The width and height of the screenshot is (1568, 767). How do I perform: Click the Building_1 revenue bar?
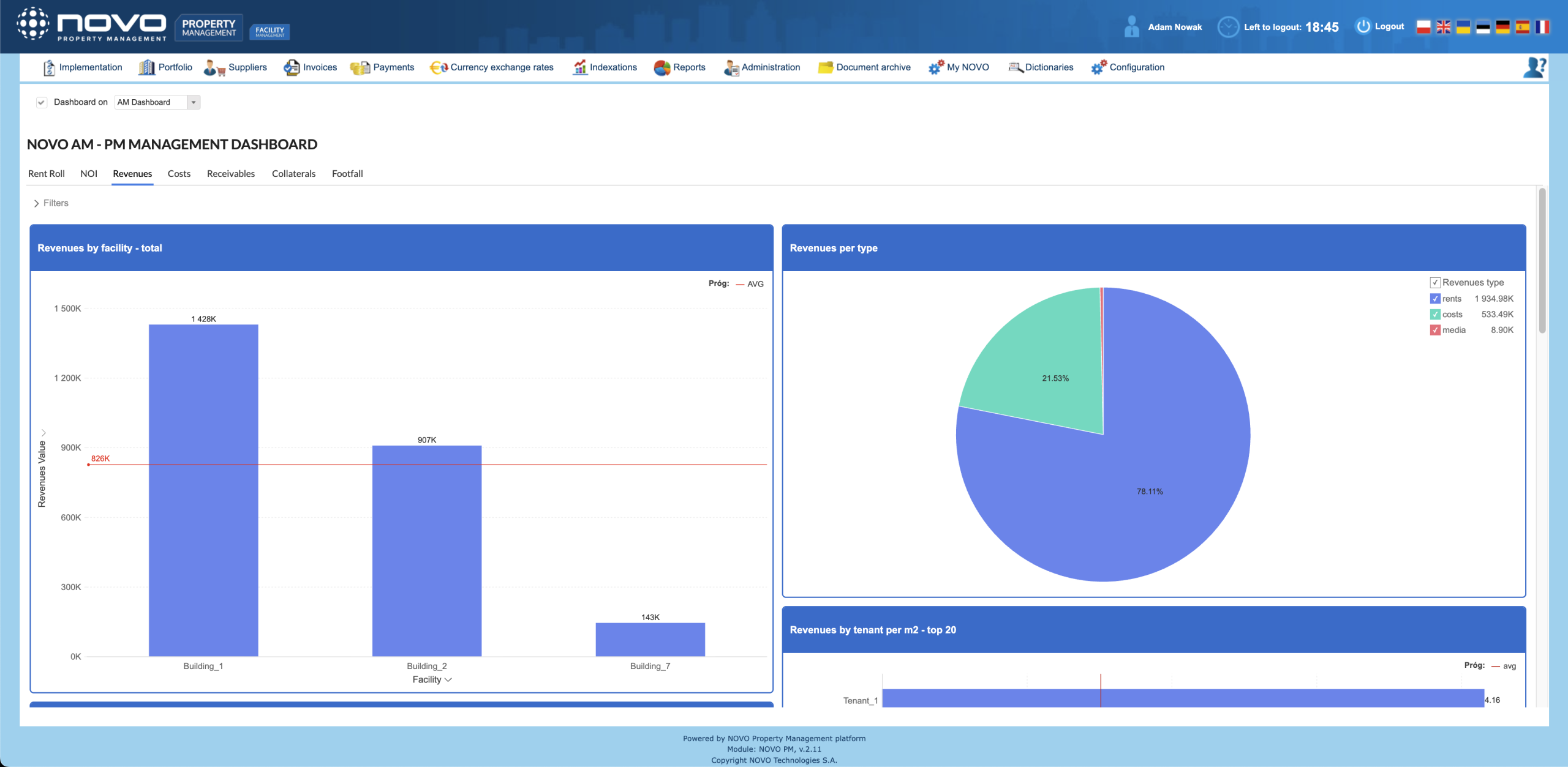coord(203,490)
